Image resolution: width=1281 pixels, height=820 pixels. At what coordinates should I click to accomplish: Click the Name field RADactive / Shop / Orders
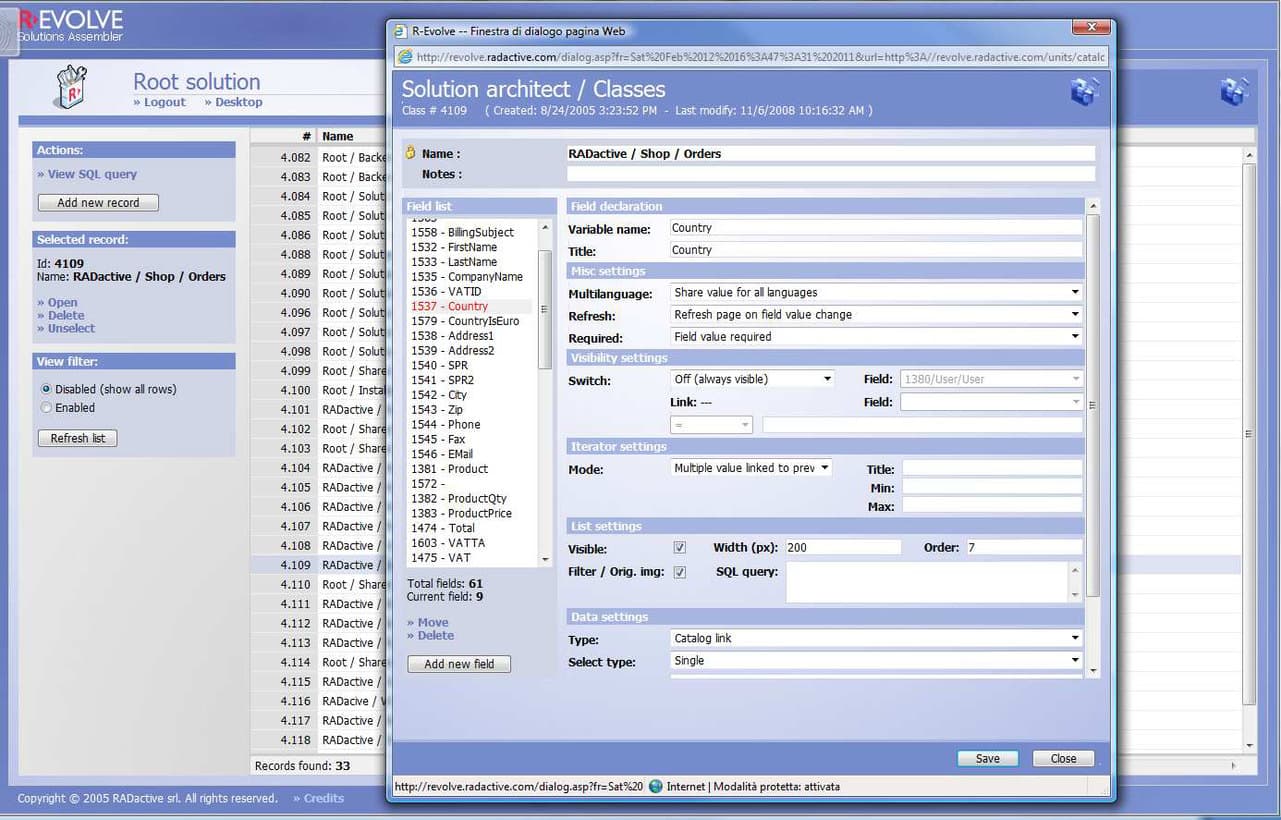(831, 154)
